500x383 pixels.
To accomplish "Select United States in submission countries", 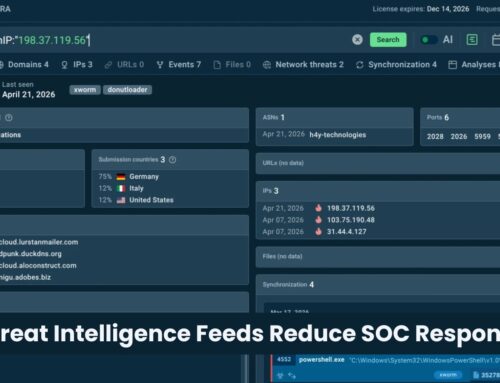I will [x=151, y=200].
